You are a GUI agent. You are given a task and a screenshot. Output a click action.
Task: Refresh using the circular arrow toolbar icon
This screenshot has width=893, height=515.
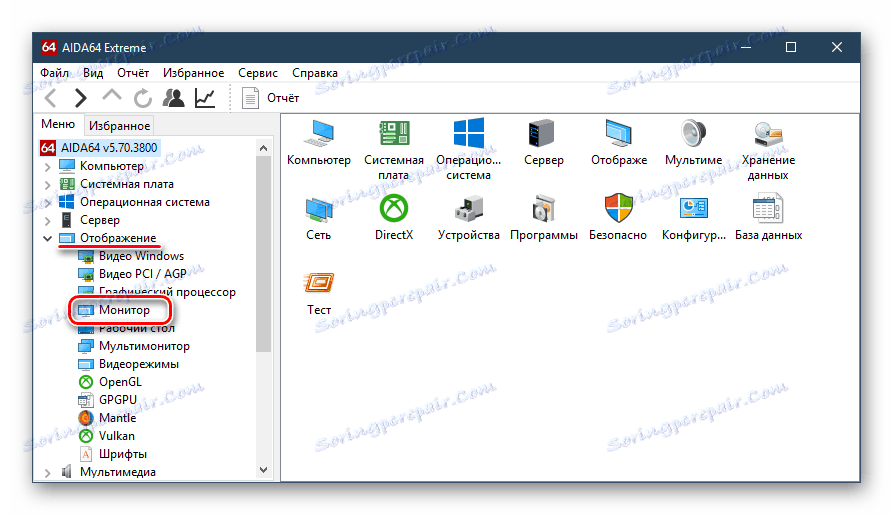(x=142, y=98)
